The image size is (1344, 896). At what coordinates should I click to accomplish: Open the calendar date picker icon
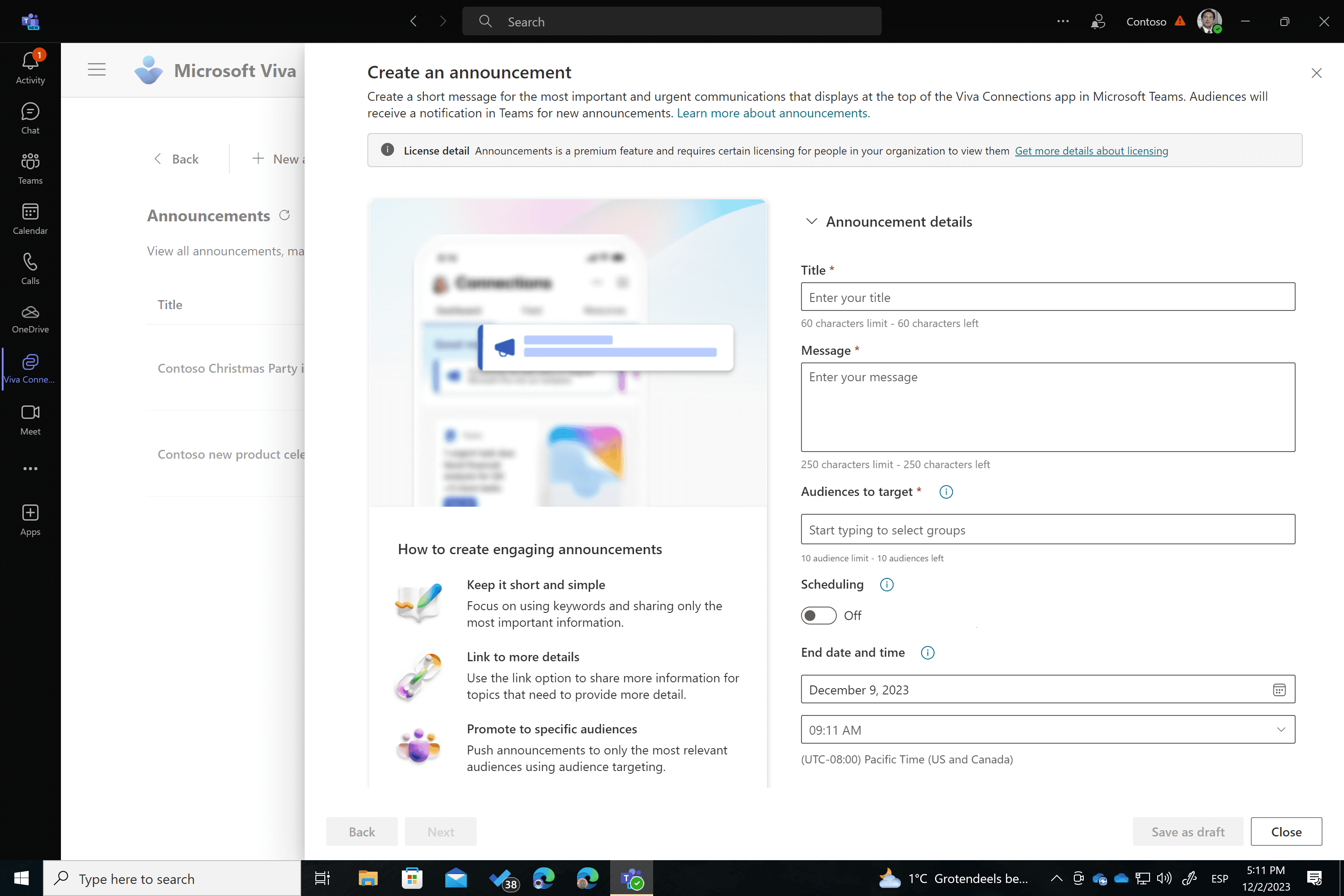click(1279, 690)
